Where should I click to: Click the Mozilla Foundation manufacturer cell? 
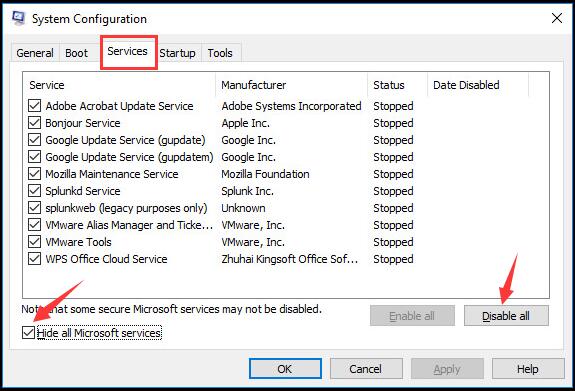point(265,174)
